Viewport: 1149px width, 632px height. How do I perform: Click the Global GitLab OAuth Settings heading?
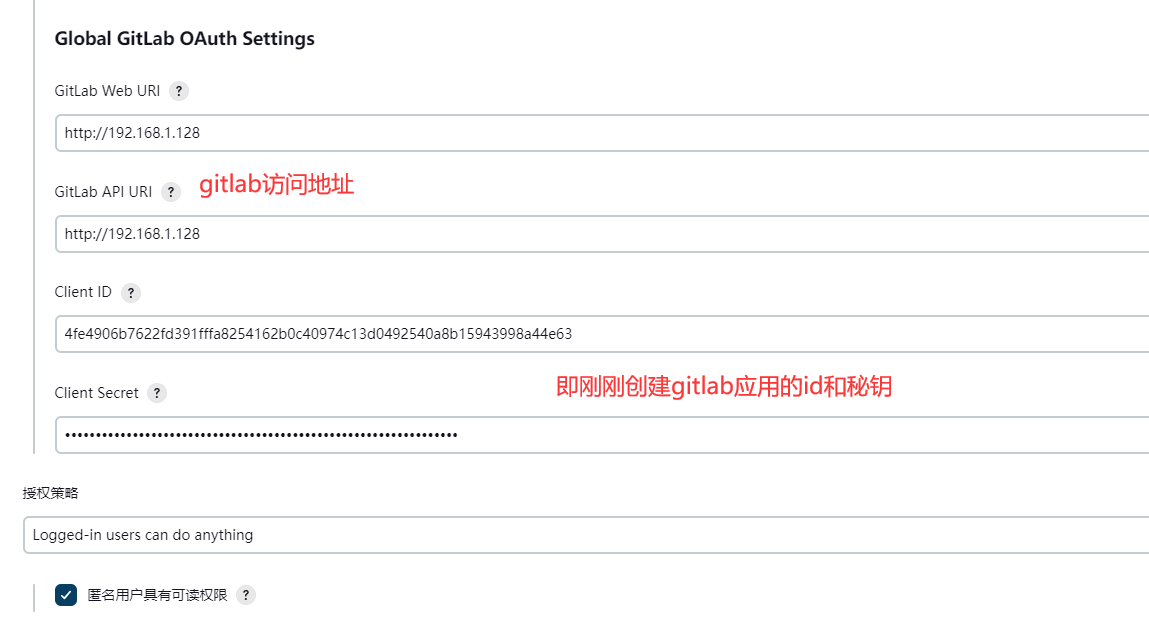click(185, 39)
